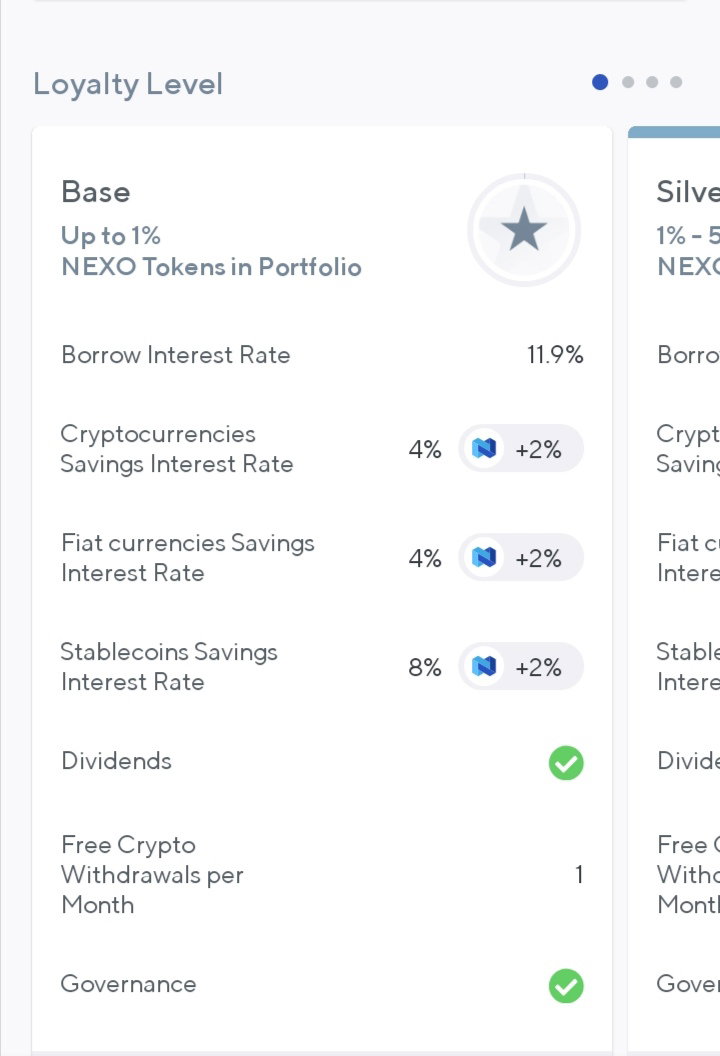
Task: Click the green Governance checkmark
Action: coord(566,986)
